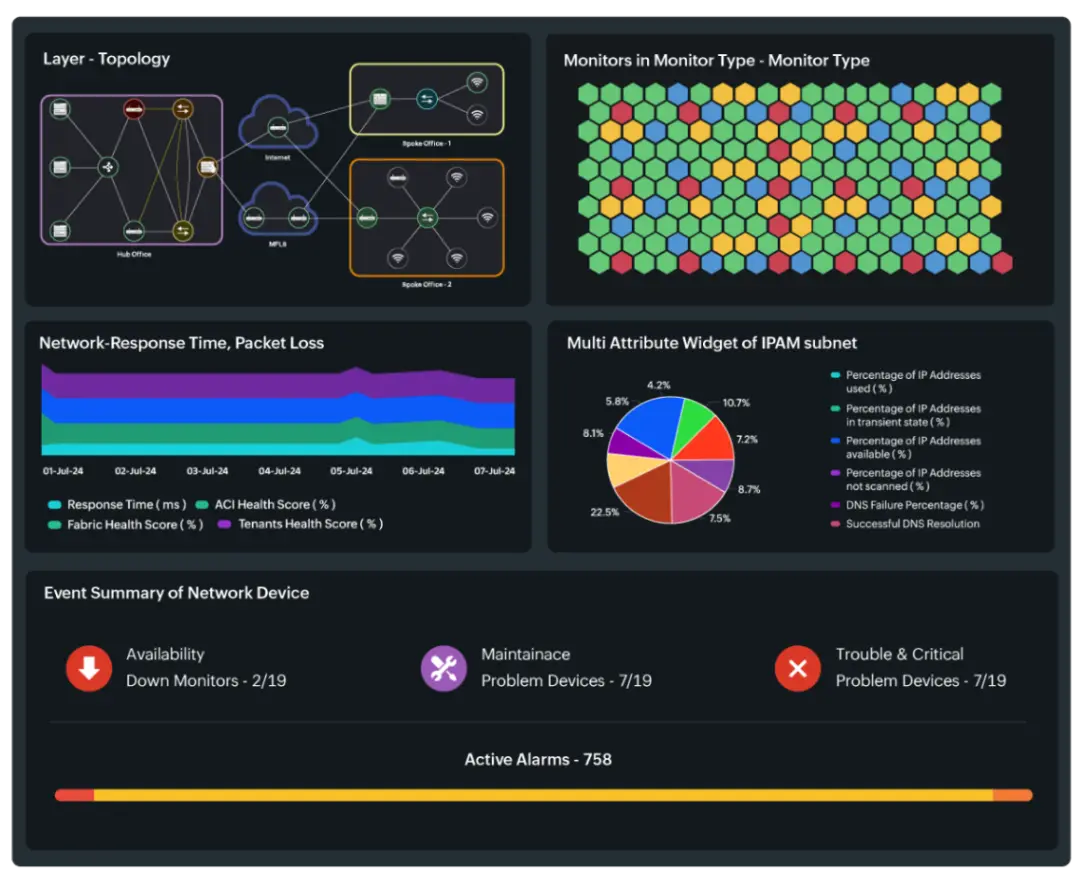Click the Event Summary of Network Device title

point(176,593)
